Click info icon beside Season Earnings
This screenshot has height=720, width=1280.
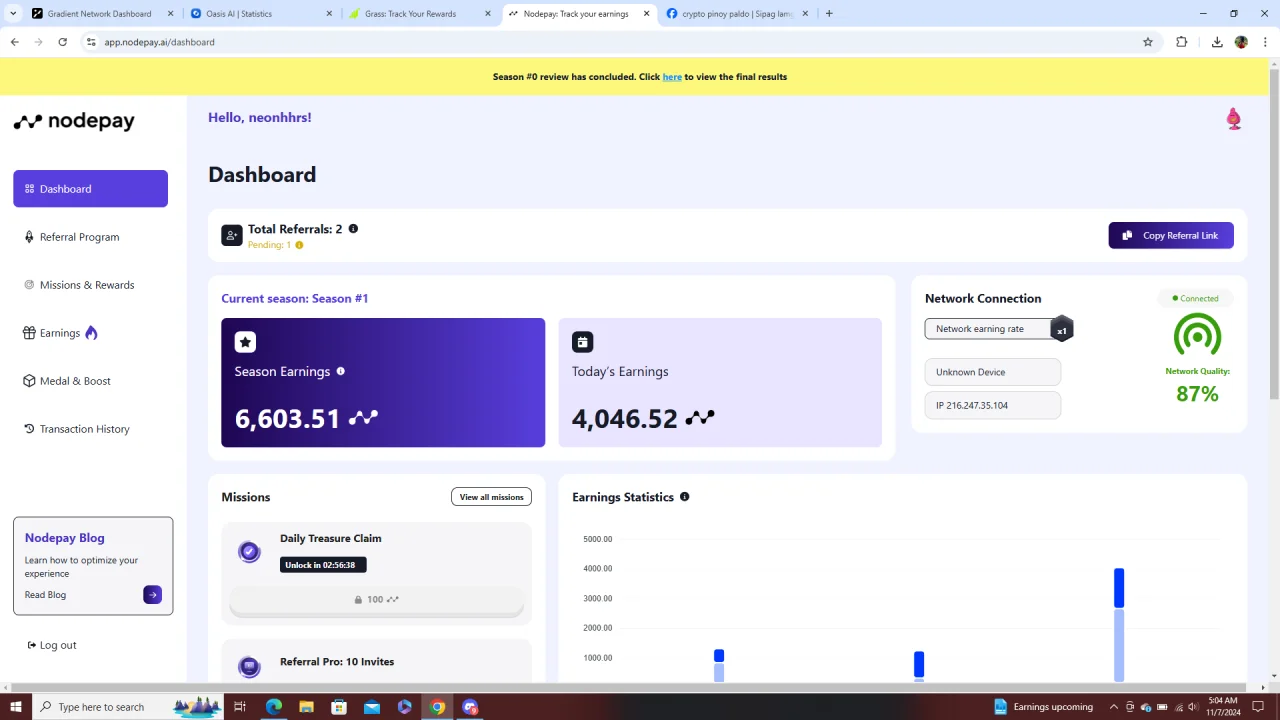tap(340, 371)
